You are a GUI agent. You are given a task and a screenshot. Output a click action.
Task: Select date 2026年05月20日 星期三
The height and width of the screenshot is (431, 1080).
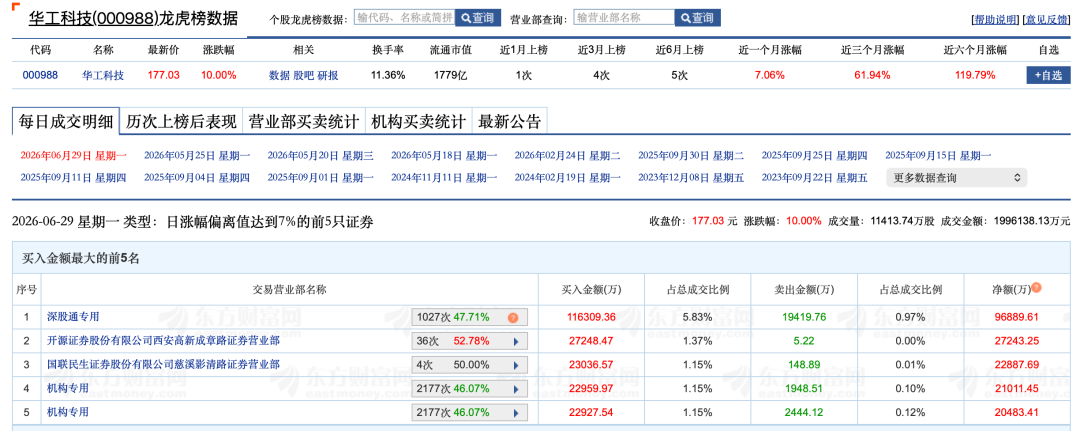[x=320, y=155]
